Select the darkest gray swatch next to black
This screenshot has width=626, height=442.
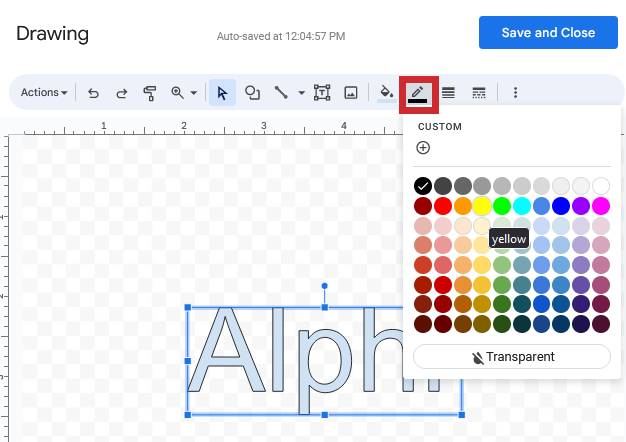[443, 186]
